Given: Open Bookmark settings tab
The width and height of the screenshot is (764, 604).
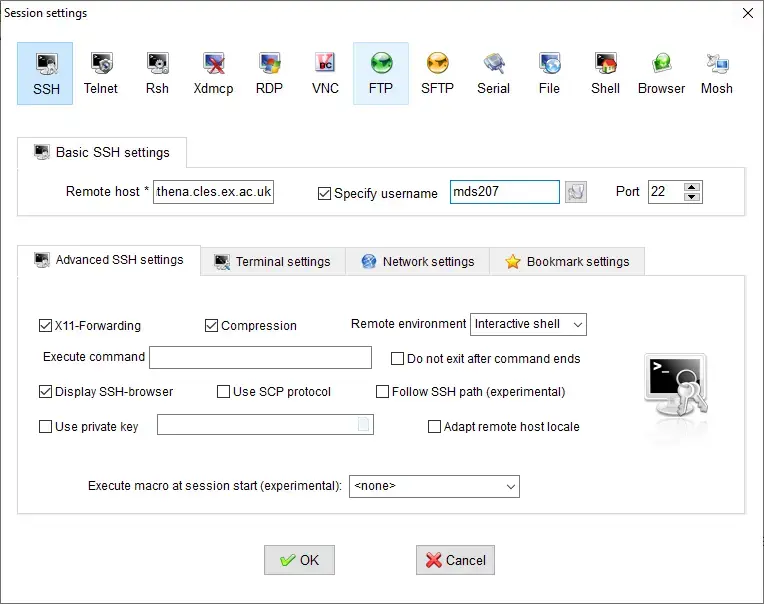Looking at the screenshot, I should tap(567, 262).
